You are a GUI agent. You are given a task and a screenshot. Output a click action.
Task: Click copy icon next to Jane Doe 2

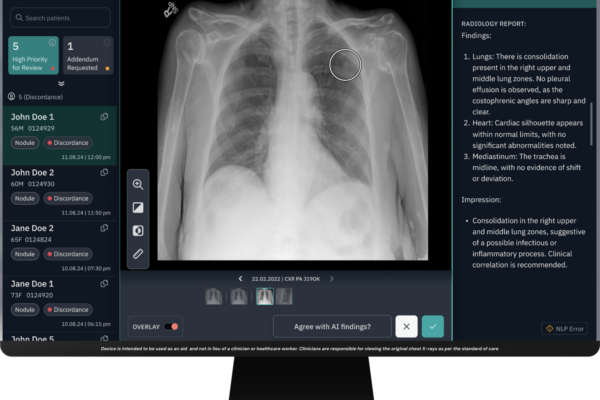pos(104,228)
